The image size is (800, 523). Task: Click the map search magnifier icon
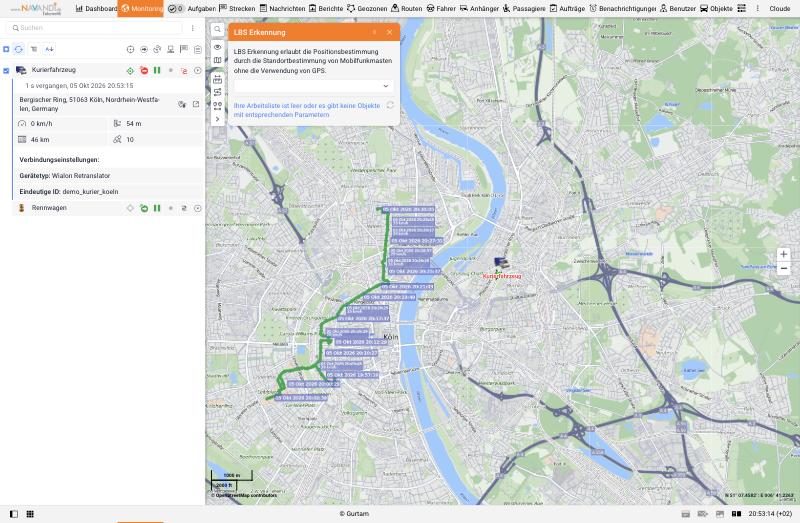click(x=217, y=30)
